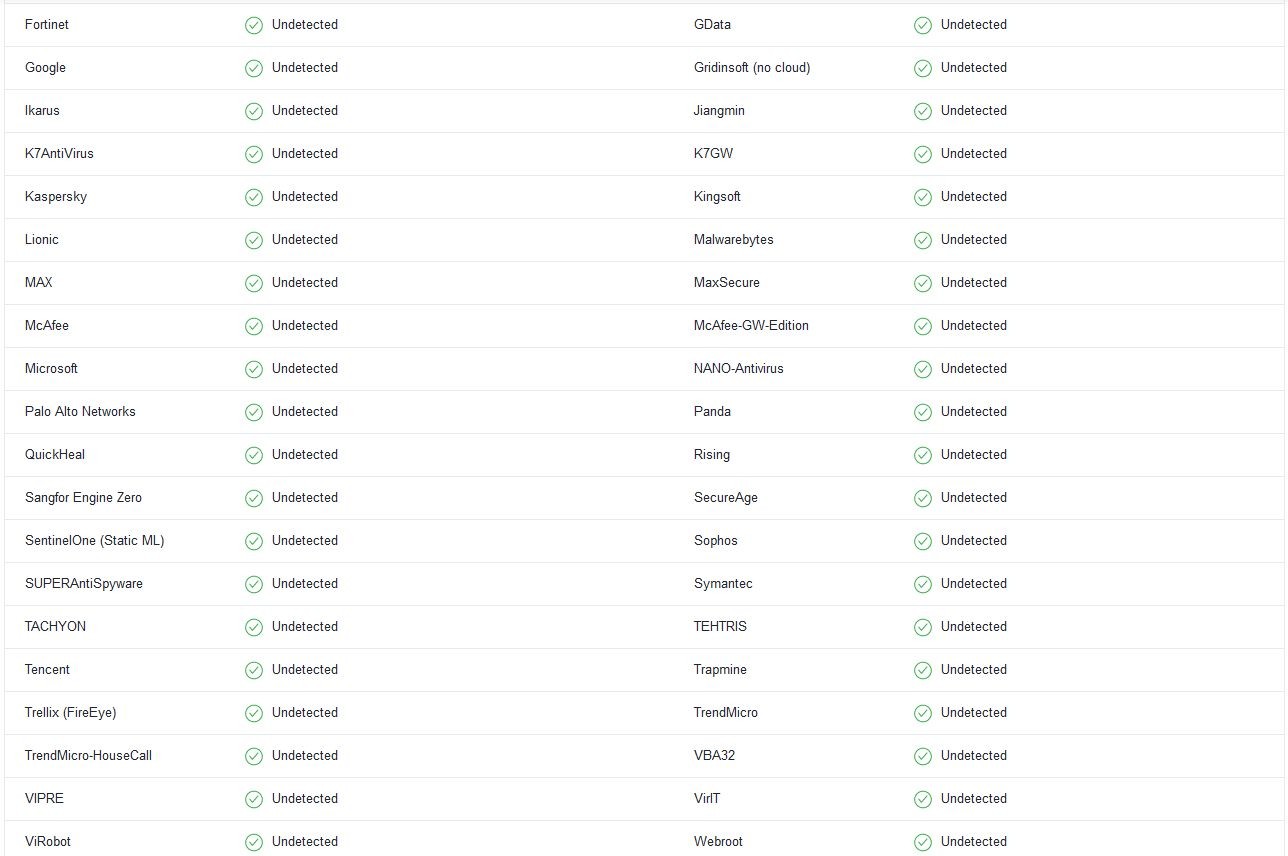Click the check icon in the GData row
This screenshot has width=1288, height=856.
pos(923,25)
